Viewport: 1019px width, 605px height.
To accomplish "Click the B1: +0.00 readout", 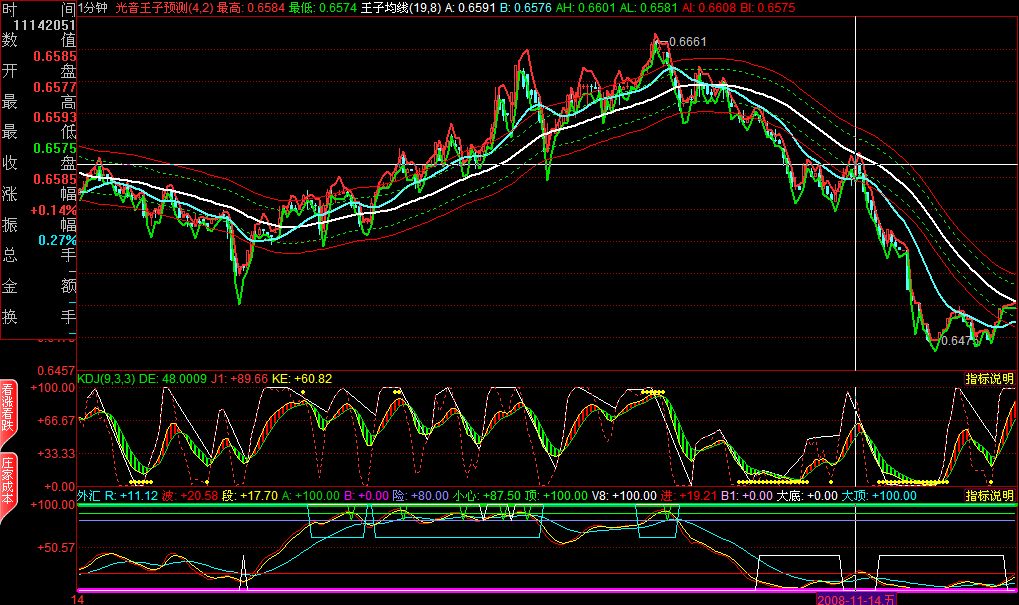I will pyautogui.click(x=747, y=496).
